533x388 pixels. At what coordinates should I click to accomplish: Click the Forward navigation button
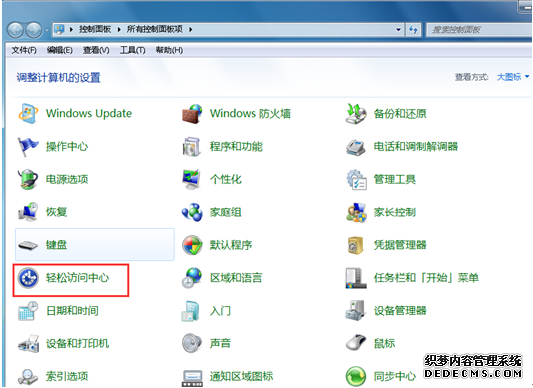click(x=34, y=30)
